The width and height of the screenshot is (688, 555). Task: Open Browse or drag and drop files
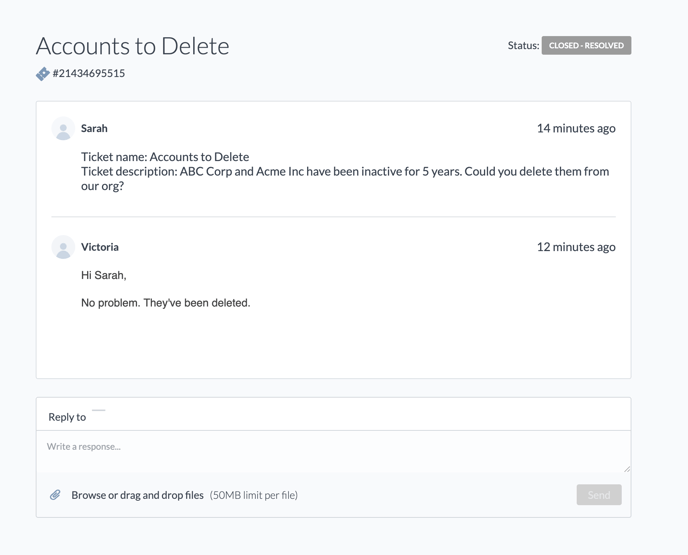[x=137, y=495]
